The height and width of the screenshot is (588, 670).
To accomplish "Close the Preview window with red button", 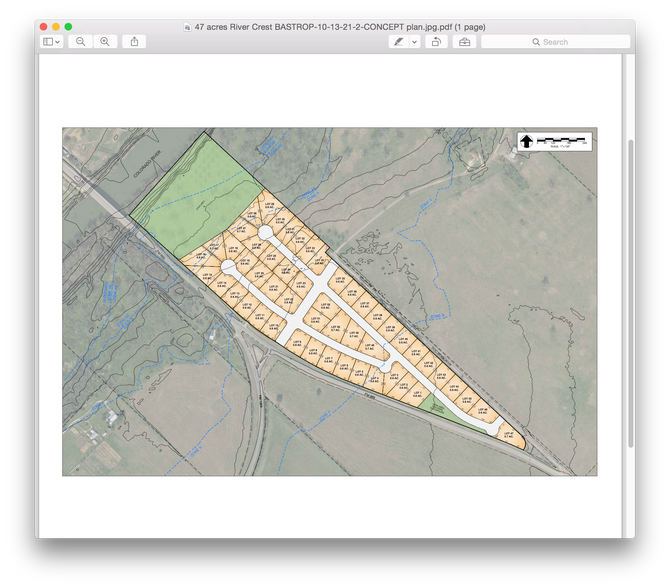I will [x=41, y=25].
